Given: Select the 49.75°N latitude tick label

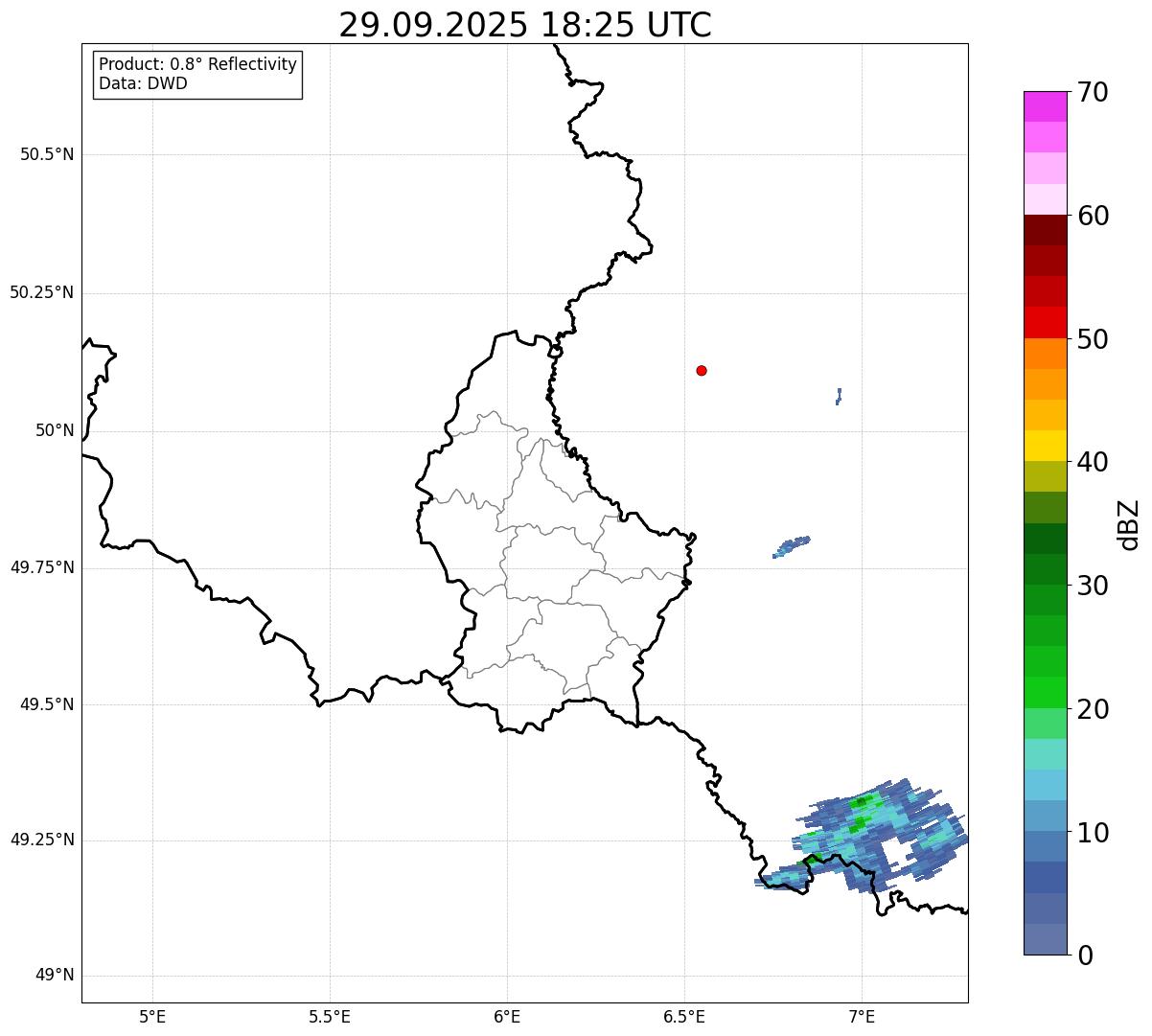Looking at the screenshot, I should coord(42,567).
